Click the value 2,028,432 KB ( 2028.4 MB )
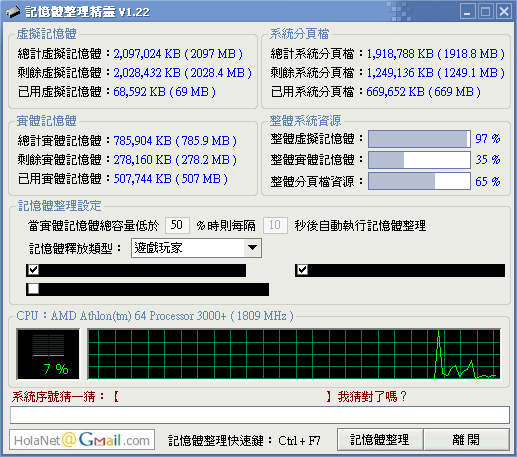This screenshot has height=457, width=517. [182, 73]
